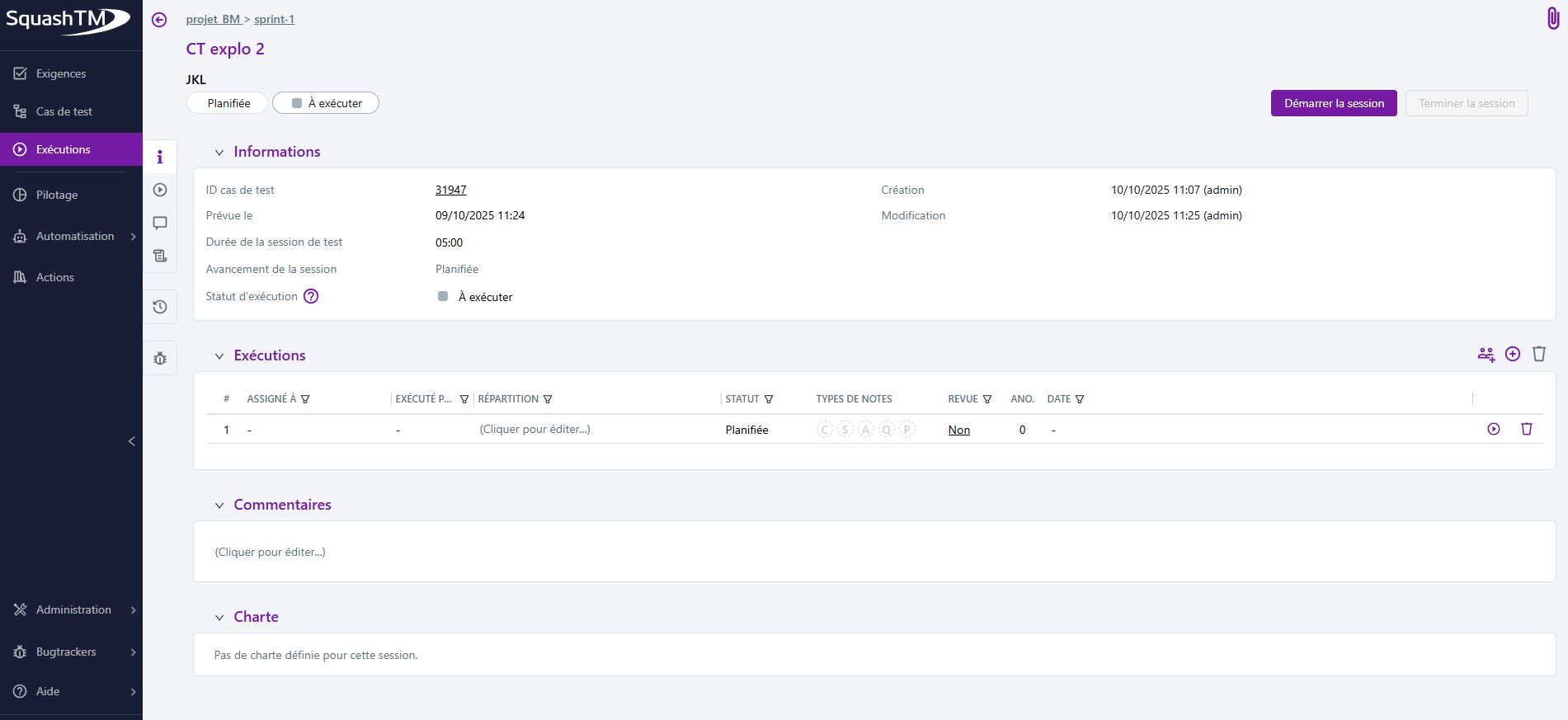Screen dimensions: 1568x720
Task: Click the back arrow icon beside breadcrumb
Action: click(x=159, y=20)
